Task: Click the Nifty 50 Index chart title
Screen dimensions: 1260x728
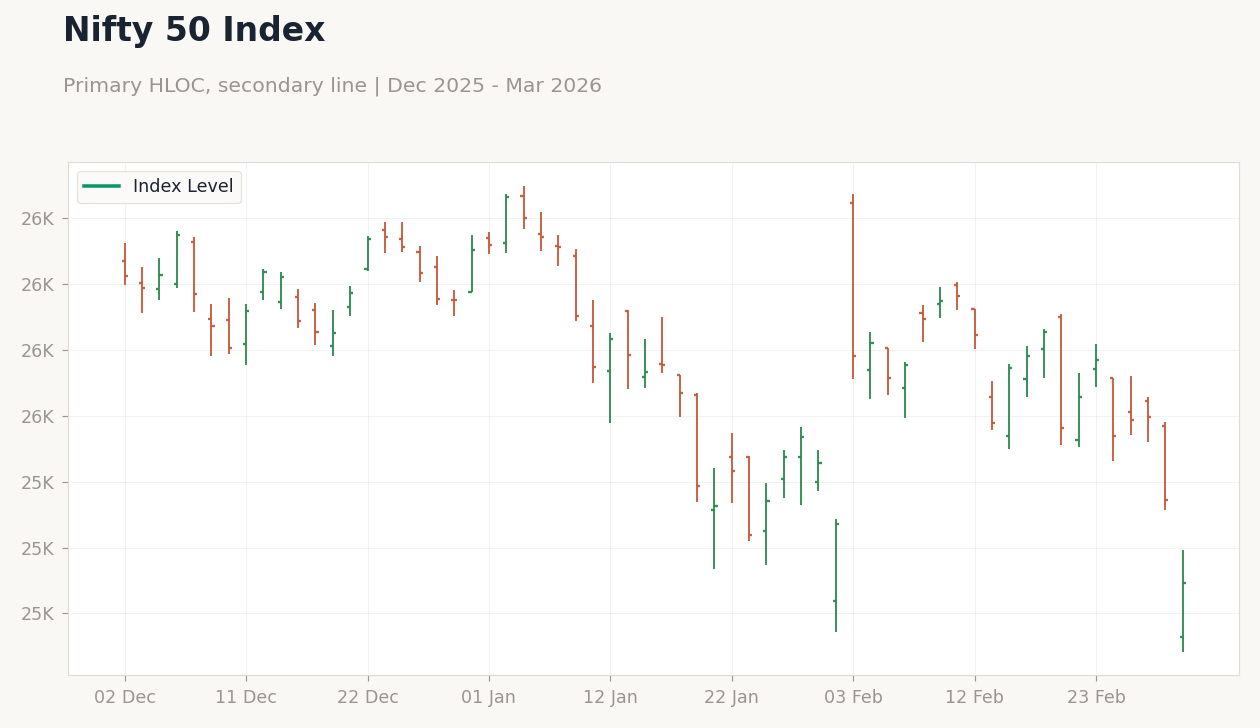Action: point(194,31)
